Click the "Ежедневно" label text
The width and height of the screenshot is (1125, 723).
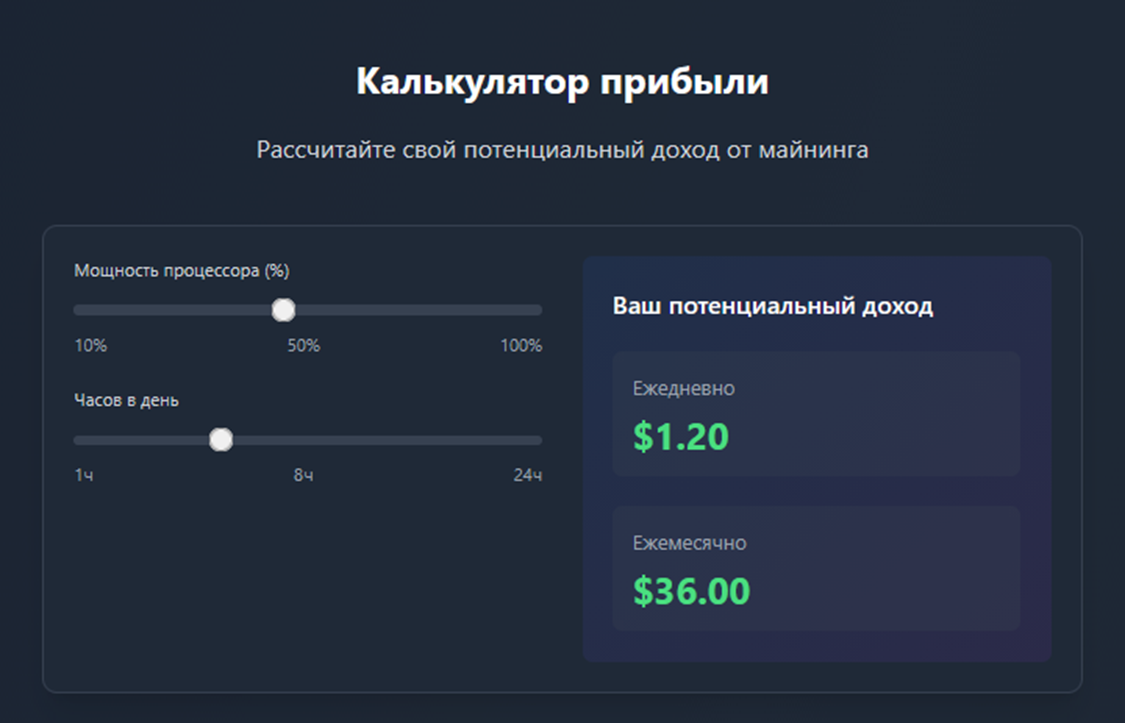click(x=684, y=388)
